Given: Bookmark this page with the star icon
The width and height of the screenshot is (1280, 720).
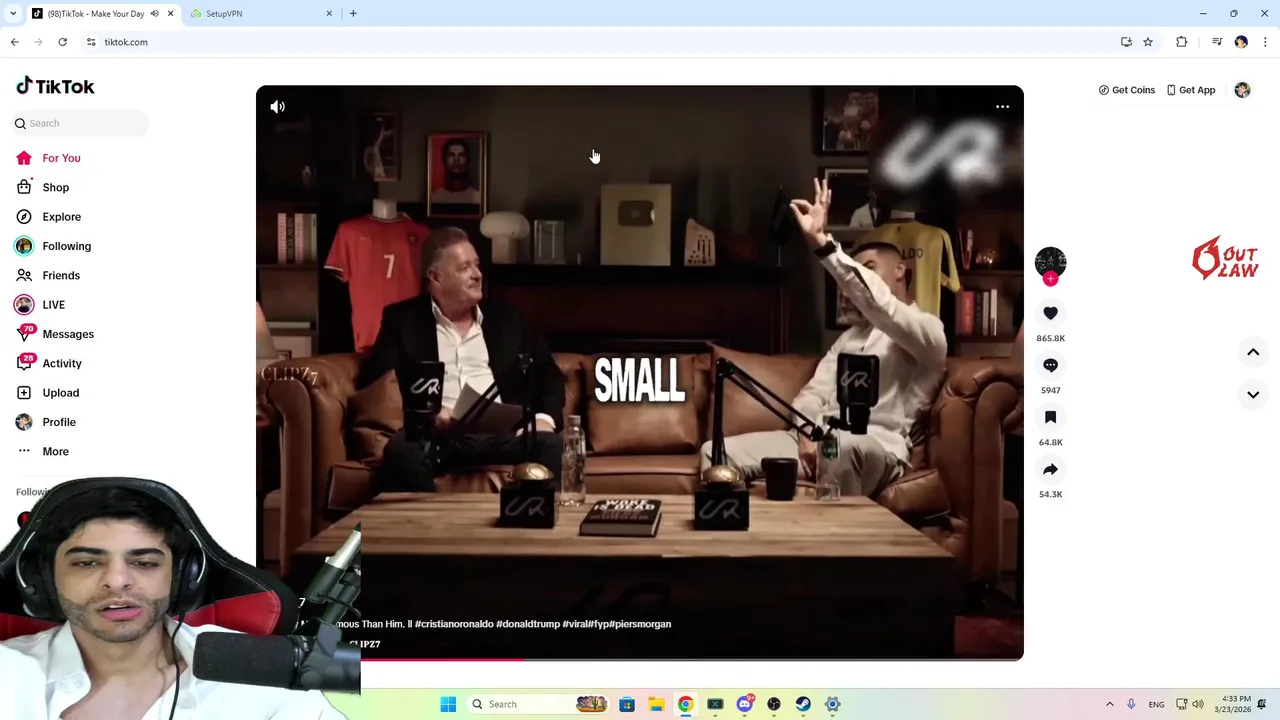Looking at the screenshot, I should [1148, 42].
